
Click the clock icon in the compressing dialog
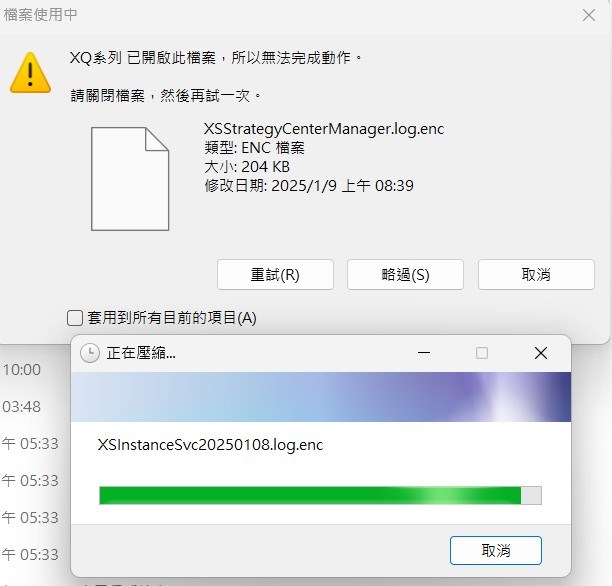pos(90,353)
